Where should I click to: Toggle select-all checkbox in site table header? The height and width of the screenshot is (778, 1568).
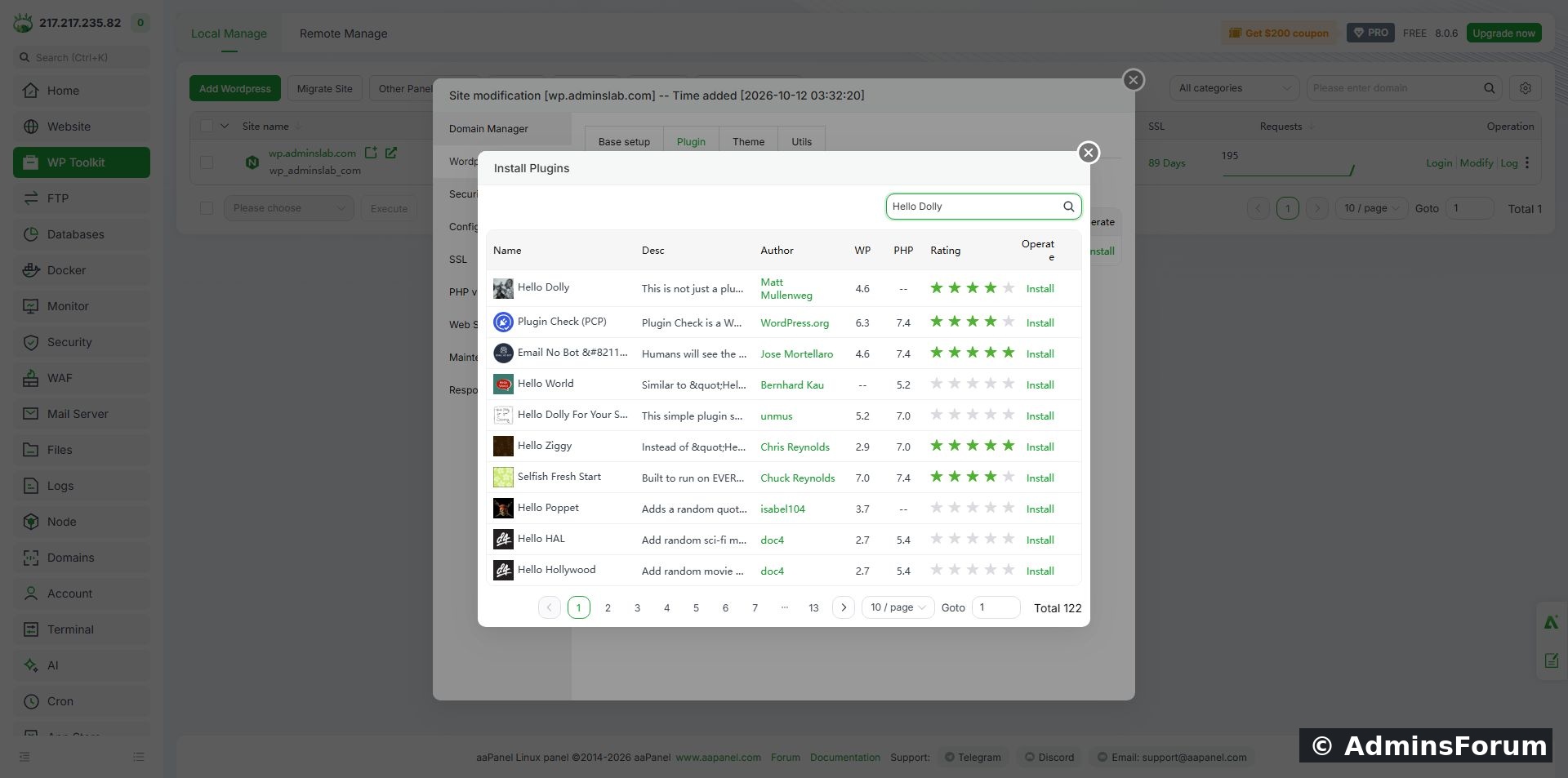(207, 127)
